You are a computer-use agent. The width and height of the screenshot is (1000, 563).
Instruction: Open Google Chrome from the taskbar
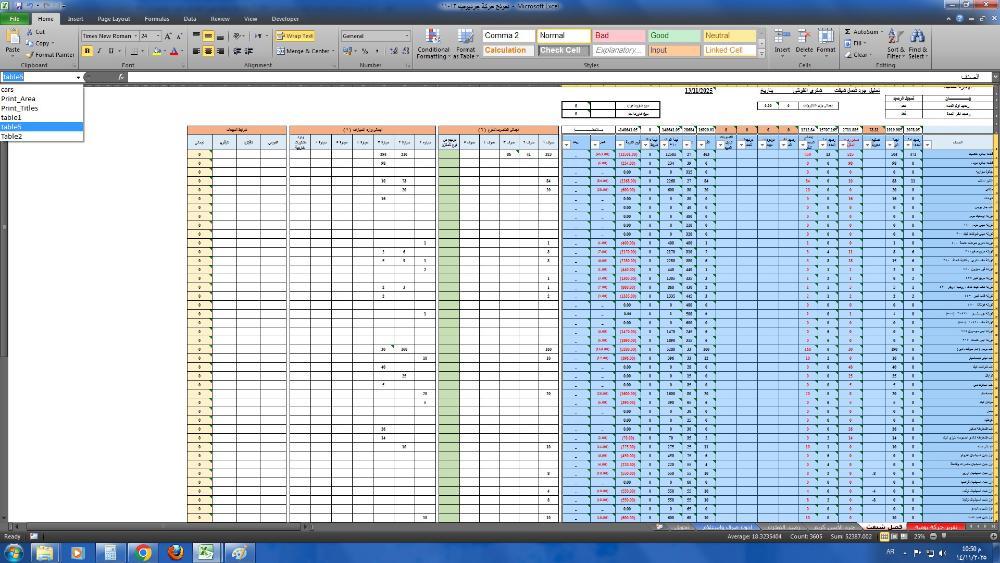pyautogui.click(x=143, y=552)
